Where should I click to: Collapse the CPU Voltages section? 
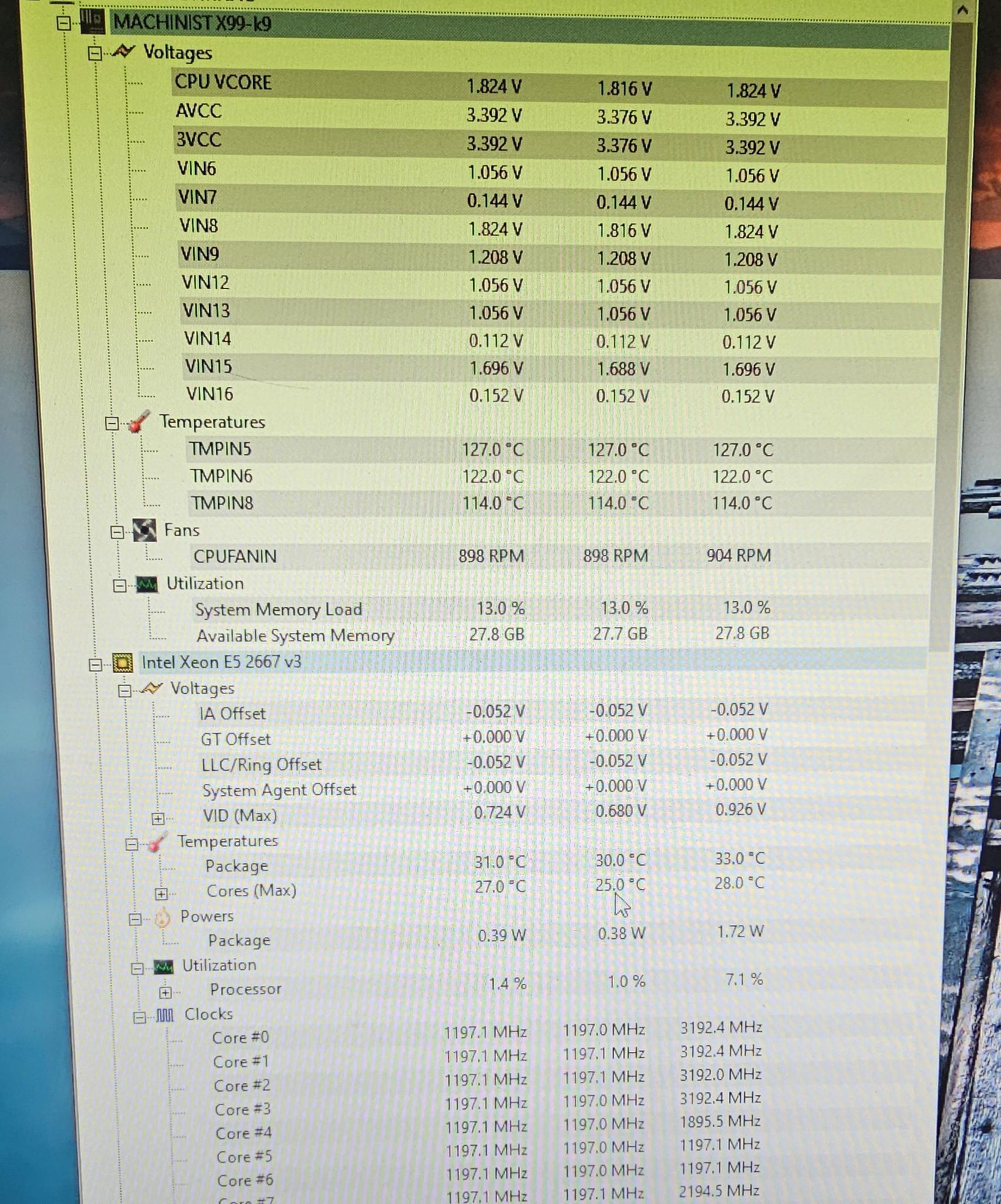125,690
